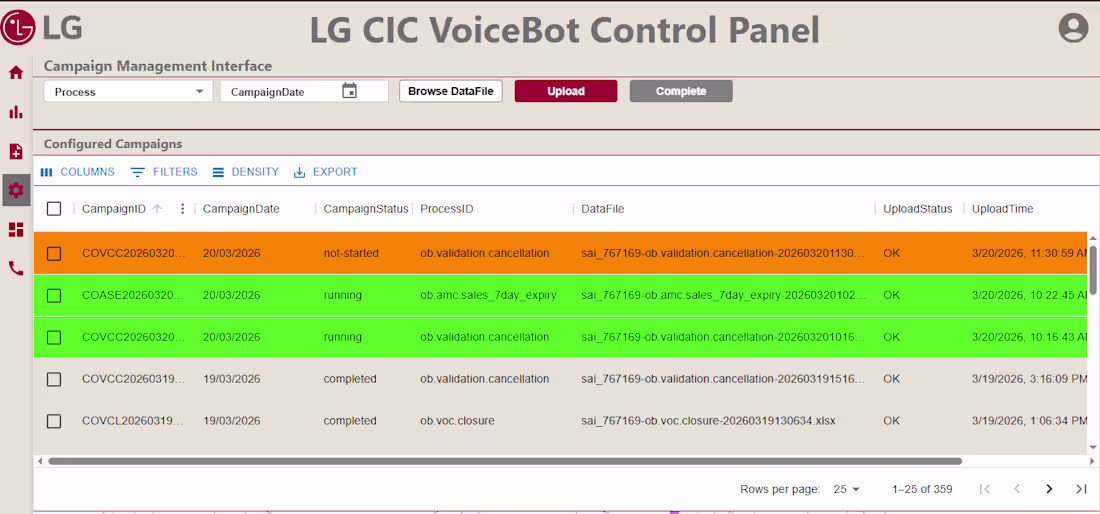Select the settings gear sidebar icon

tap(16, 189)
